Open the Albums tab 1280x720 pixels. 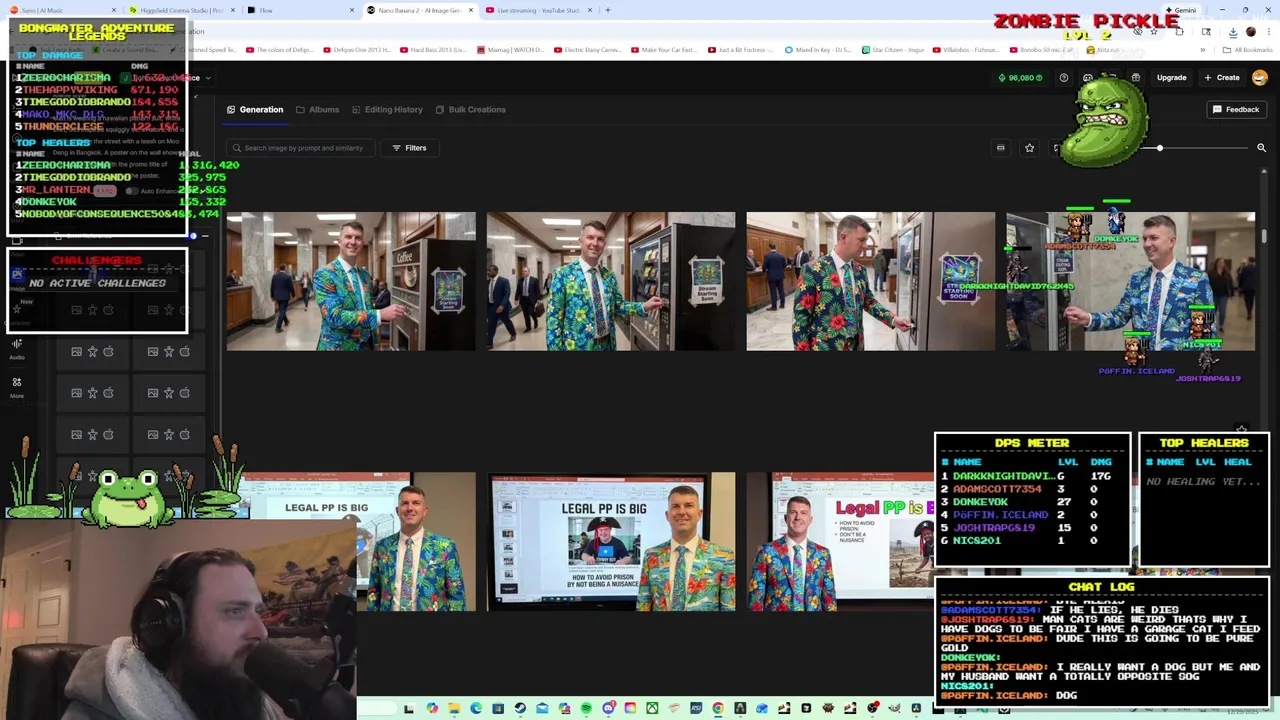click(317, 109)
